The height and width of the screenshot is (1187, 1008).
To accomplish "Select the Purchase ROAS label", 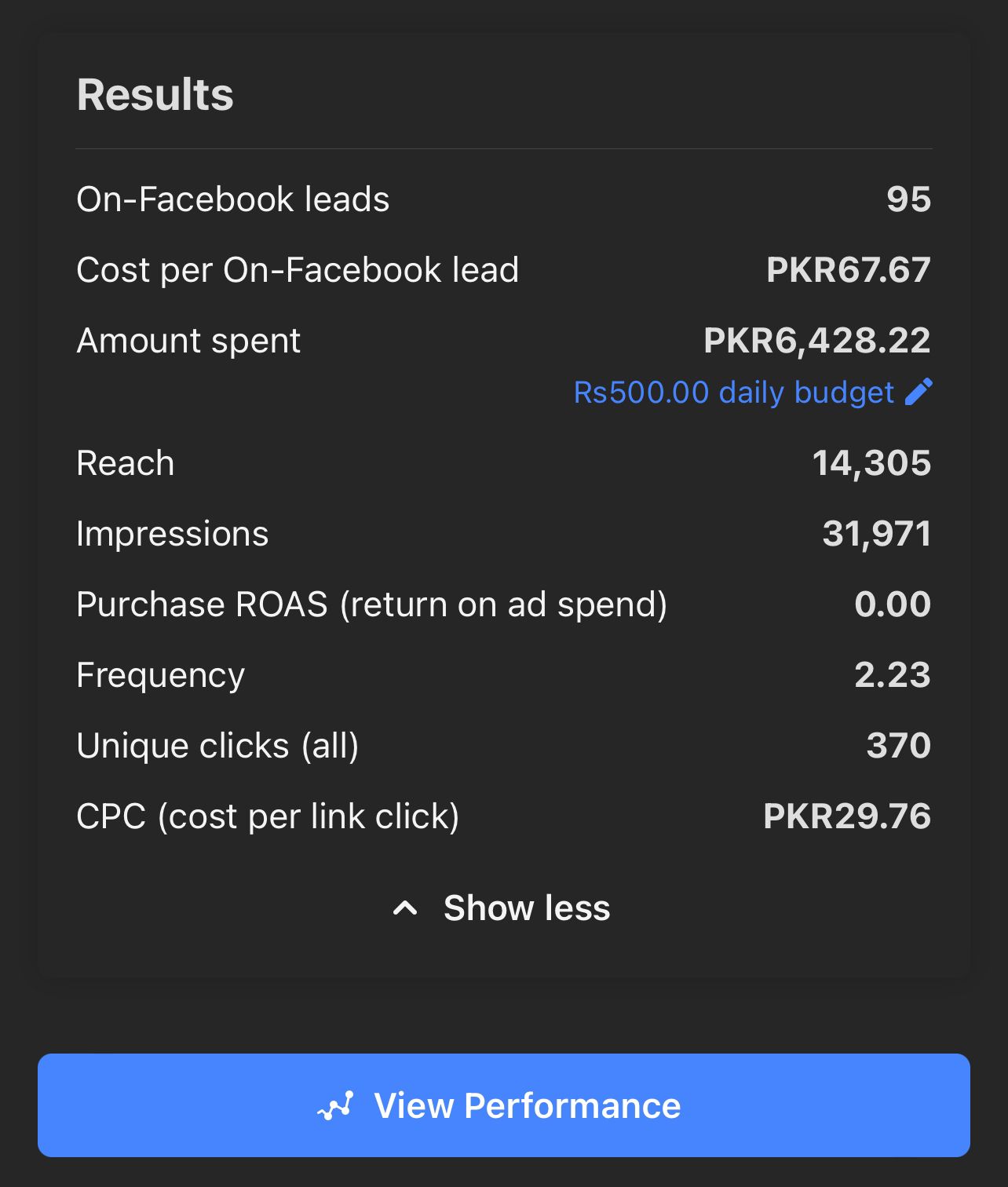I will pos(371,604).
